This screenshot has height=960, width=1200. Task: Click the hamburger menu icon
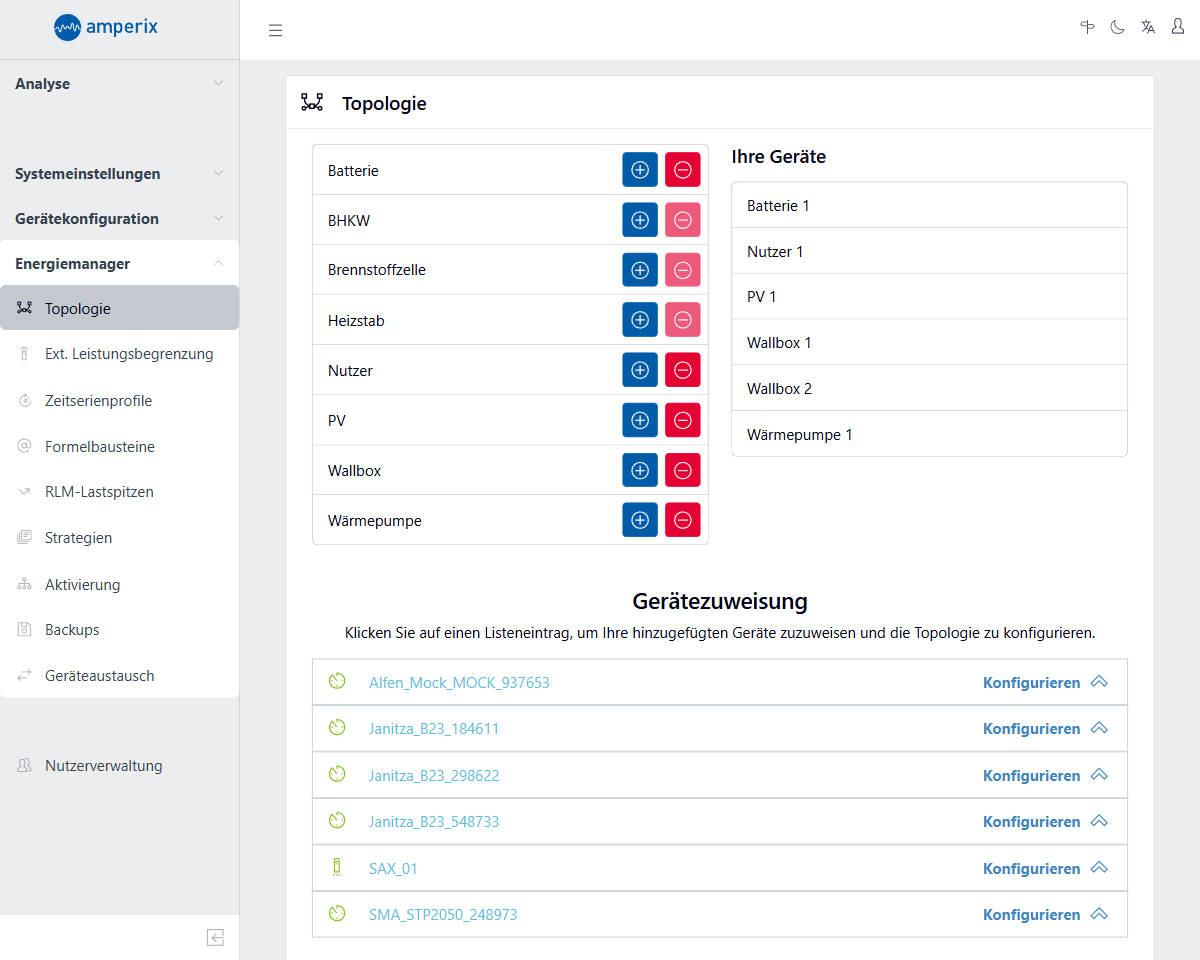[276, 30]
